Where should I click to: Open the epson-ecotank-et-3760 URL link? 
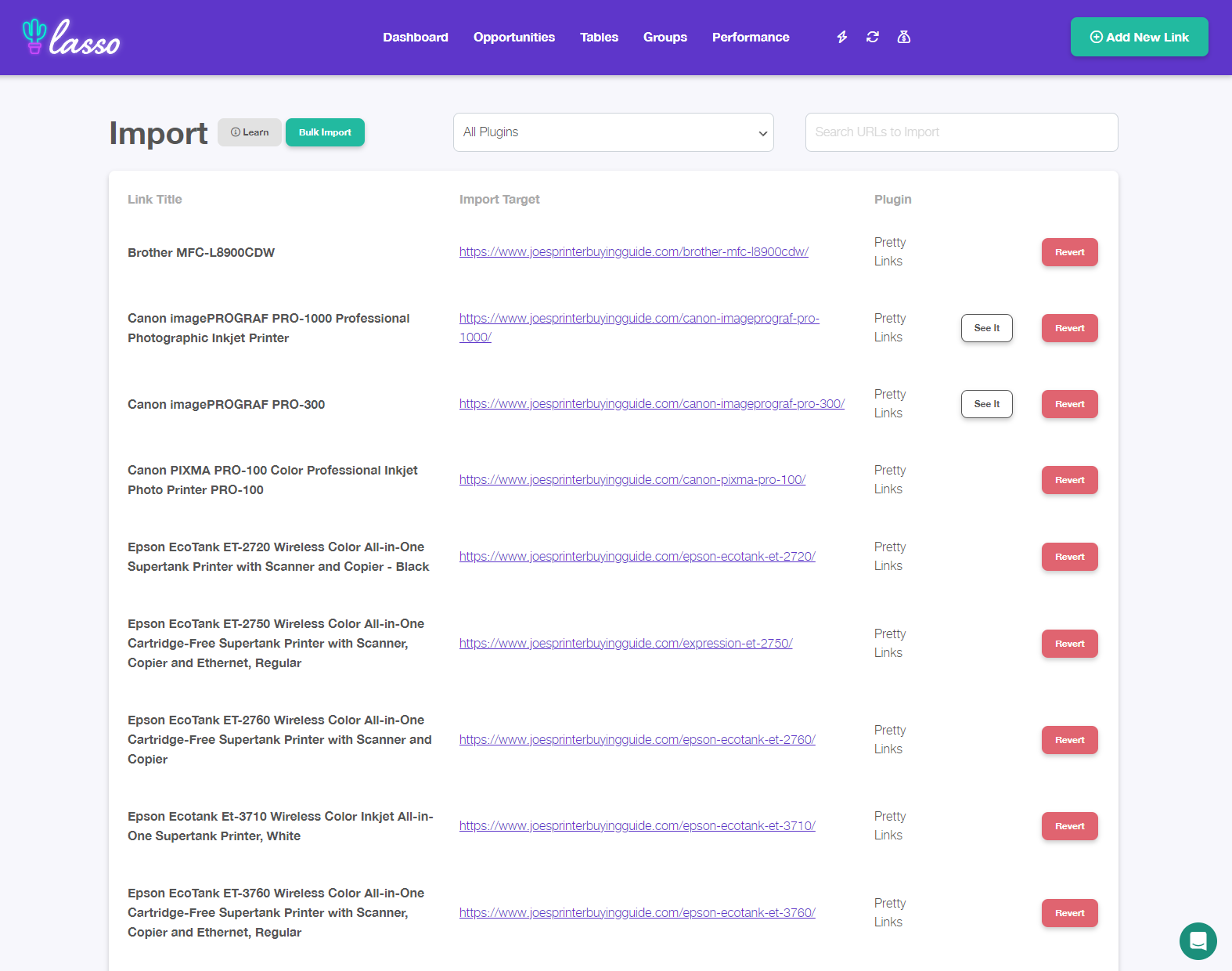(x=637, y=912)
